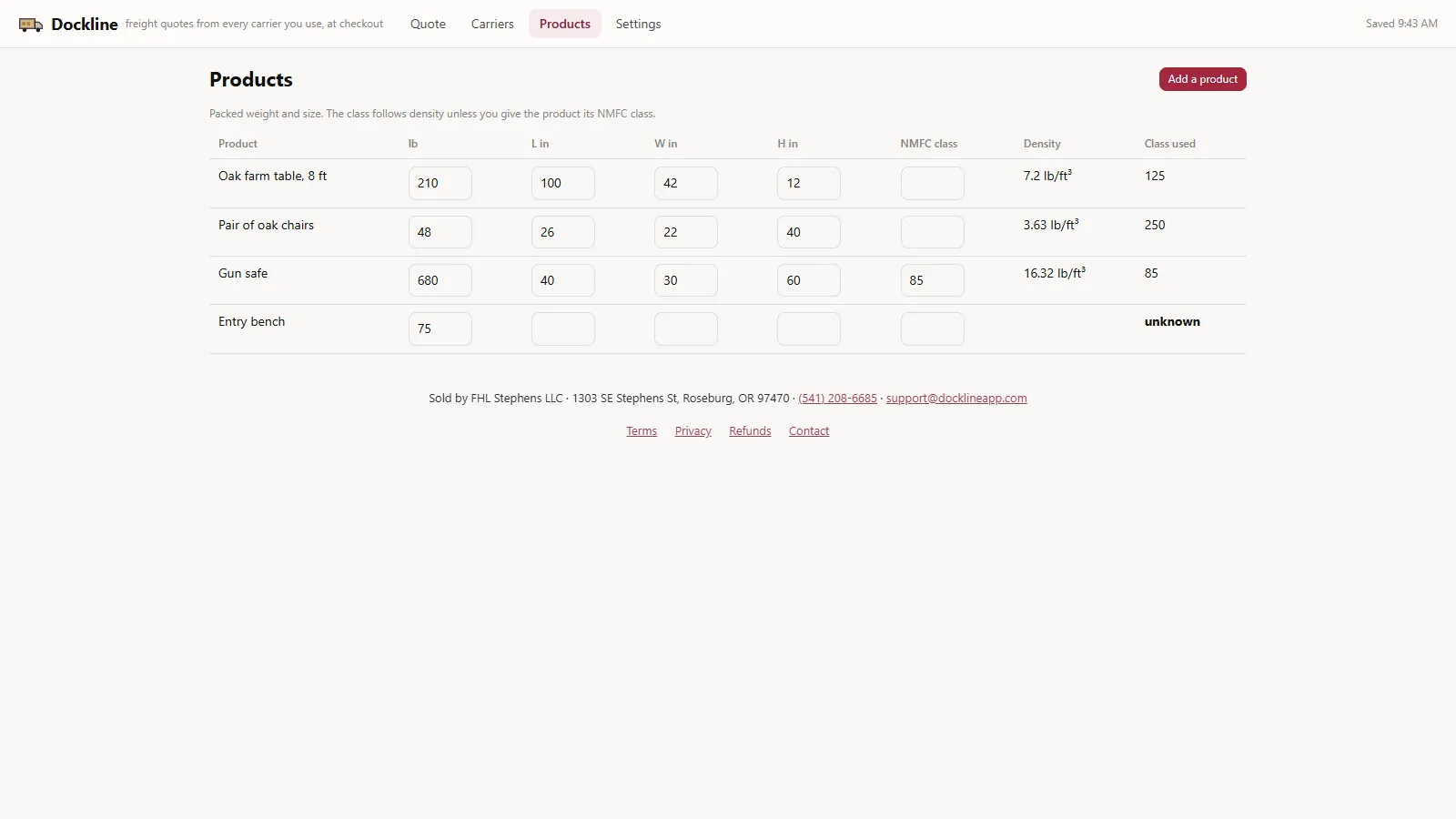This screenshot has width=1456, height=819.
Task: Click the 16.32 lb/ft³ density value
Action: pyautogui.click(x=1055, y=273)
